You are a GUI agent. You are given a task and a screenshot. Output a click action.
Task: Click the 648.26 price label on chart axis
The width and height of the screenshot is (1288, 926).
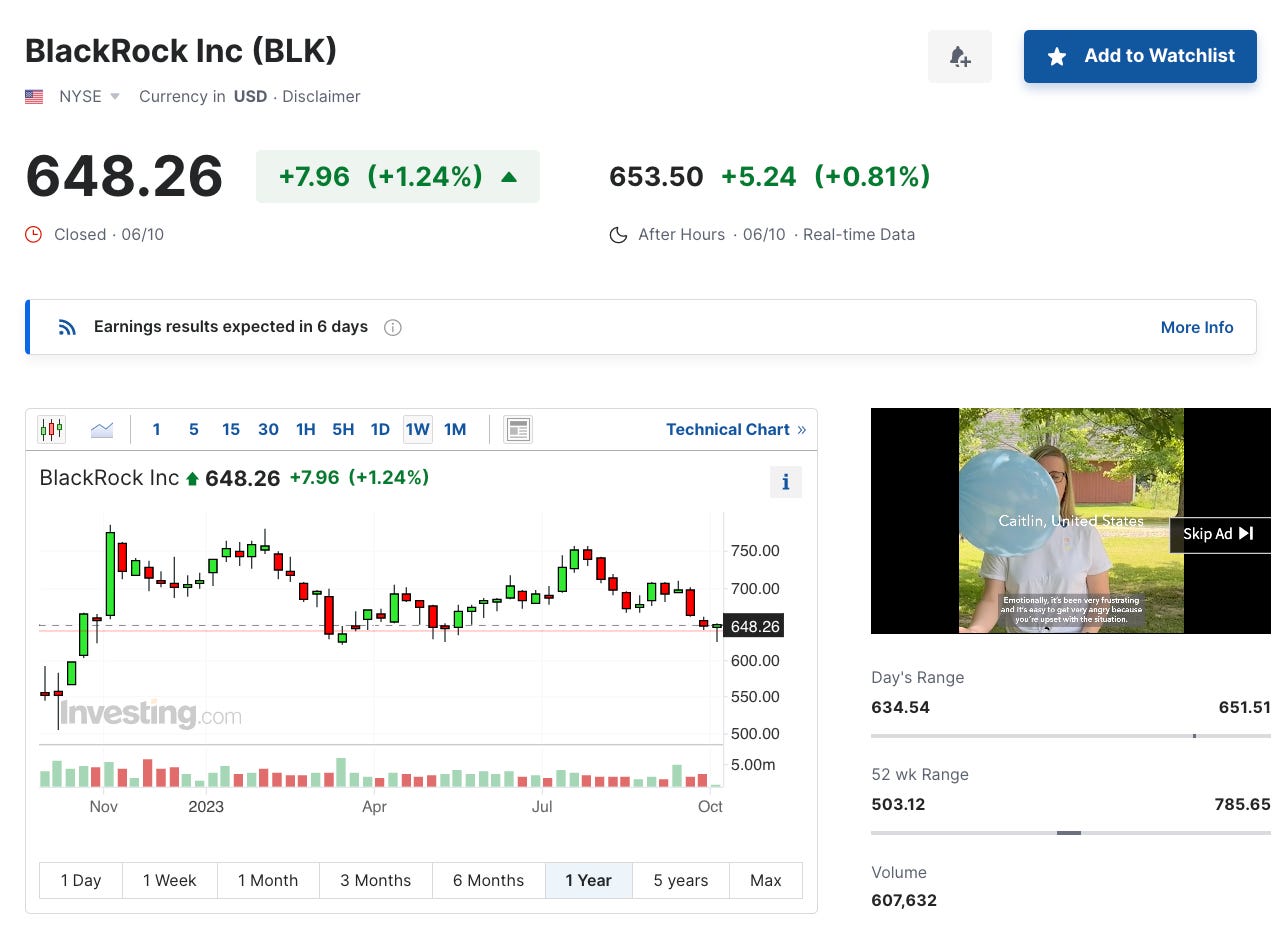point(754,626)
